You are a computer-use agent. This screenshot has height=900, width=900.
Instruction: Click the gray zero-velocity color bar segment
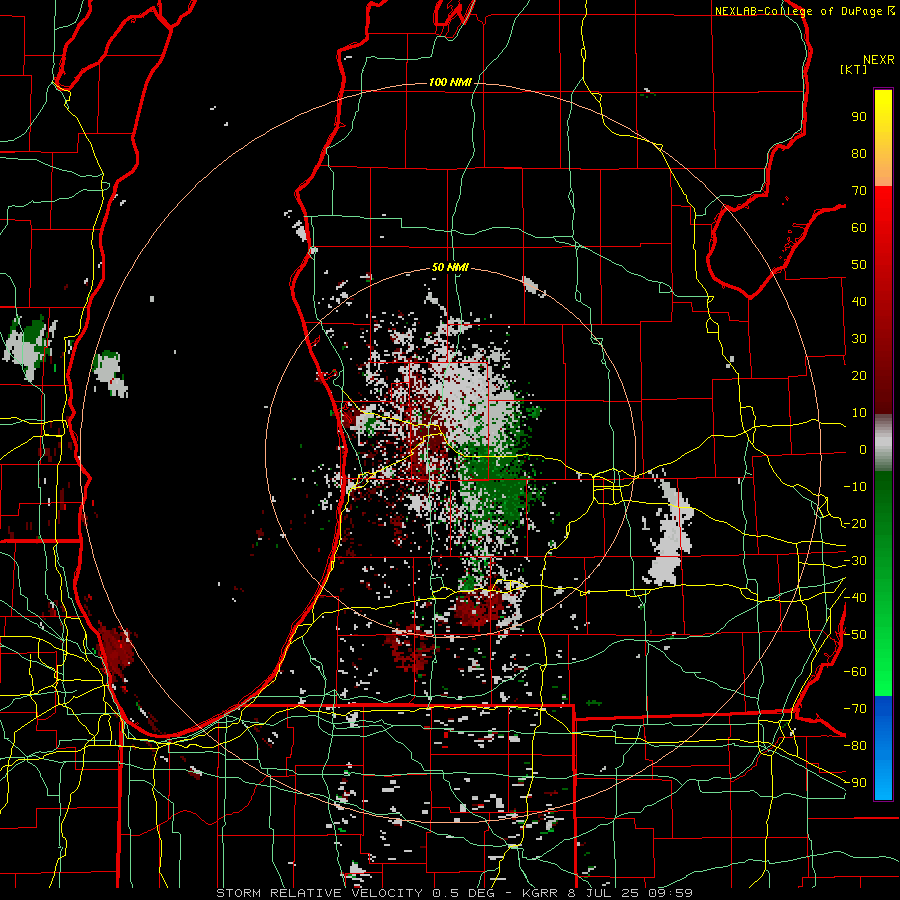tap(883, 443)
